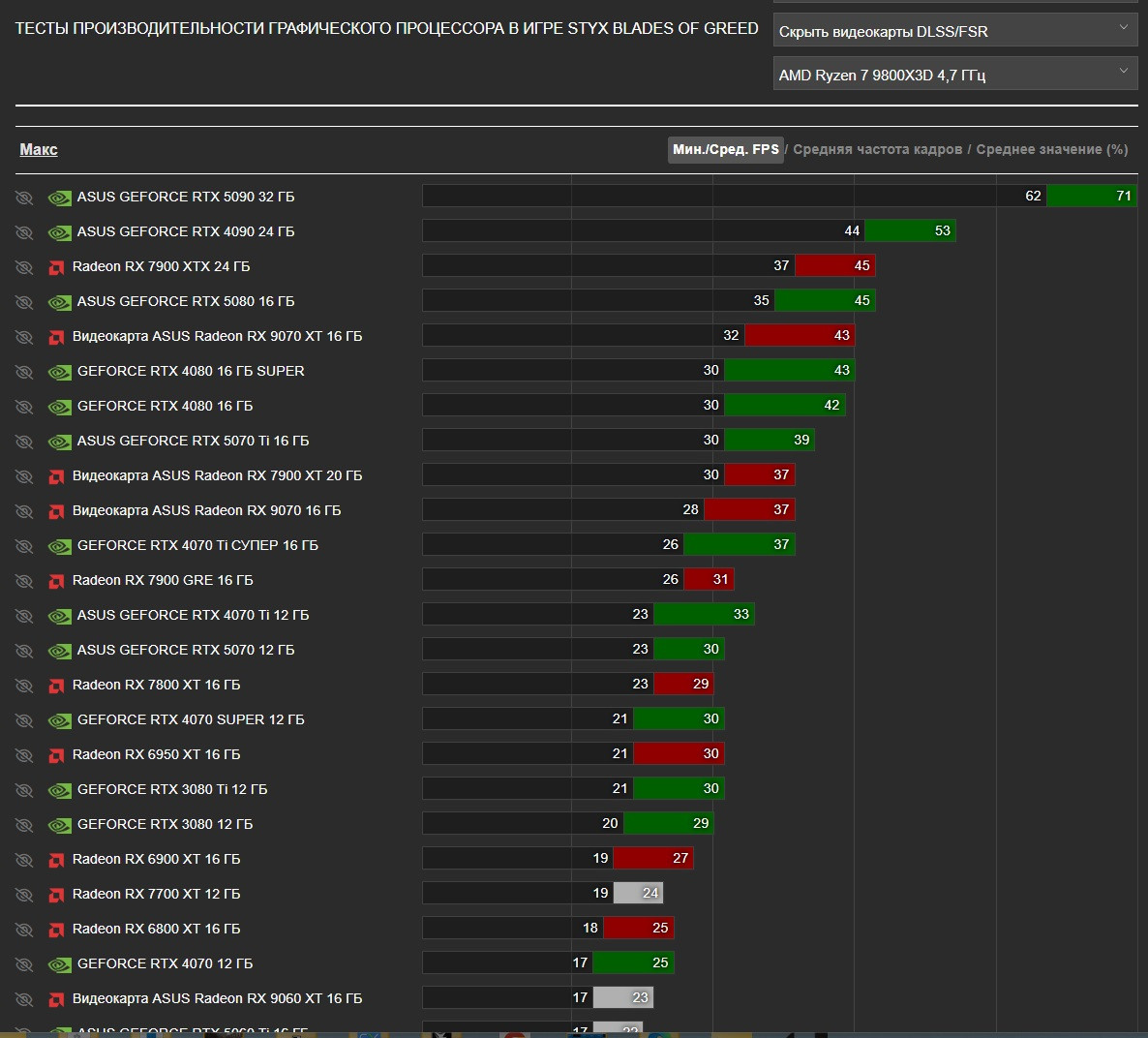Toggle visibility of Radeon RX 7900 XTX 24 ГБ
Viewport: 1148px width, 1038px height.
(x=24, y=266)
